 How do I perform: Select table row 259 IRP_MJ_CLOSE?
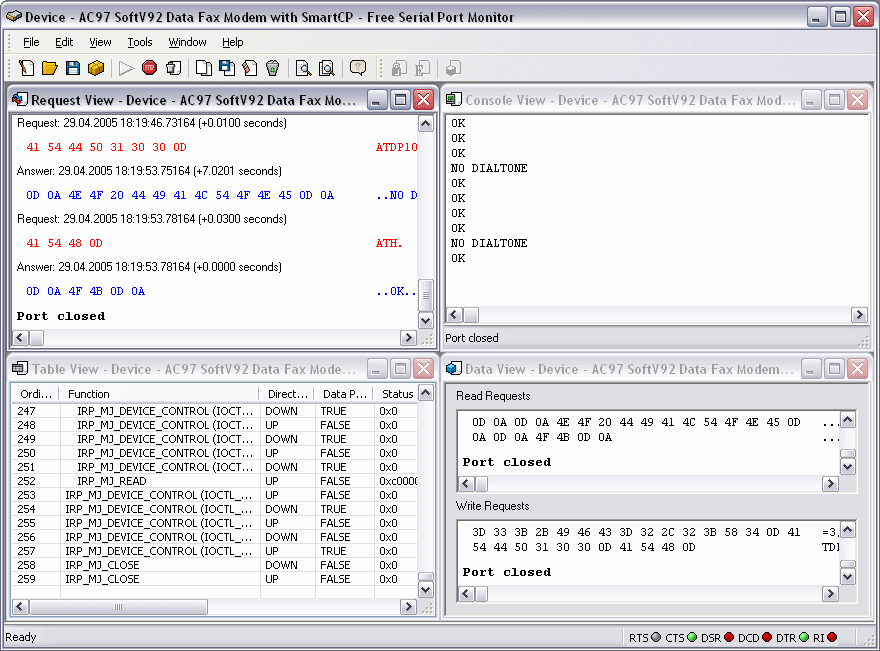click(214, 579)
